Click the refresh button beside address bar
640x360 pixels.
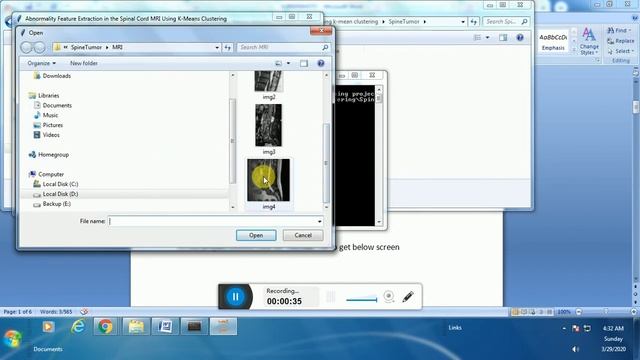click(227, 47)
